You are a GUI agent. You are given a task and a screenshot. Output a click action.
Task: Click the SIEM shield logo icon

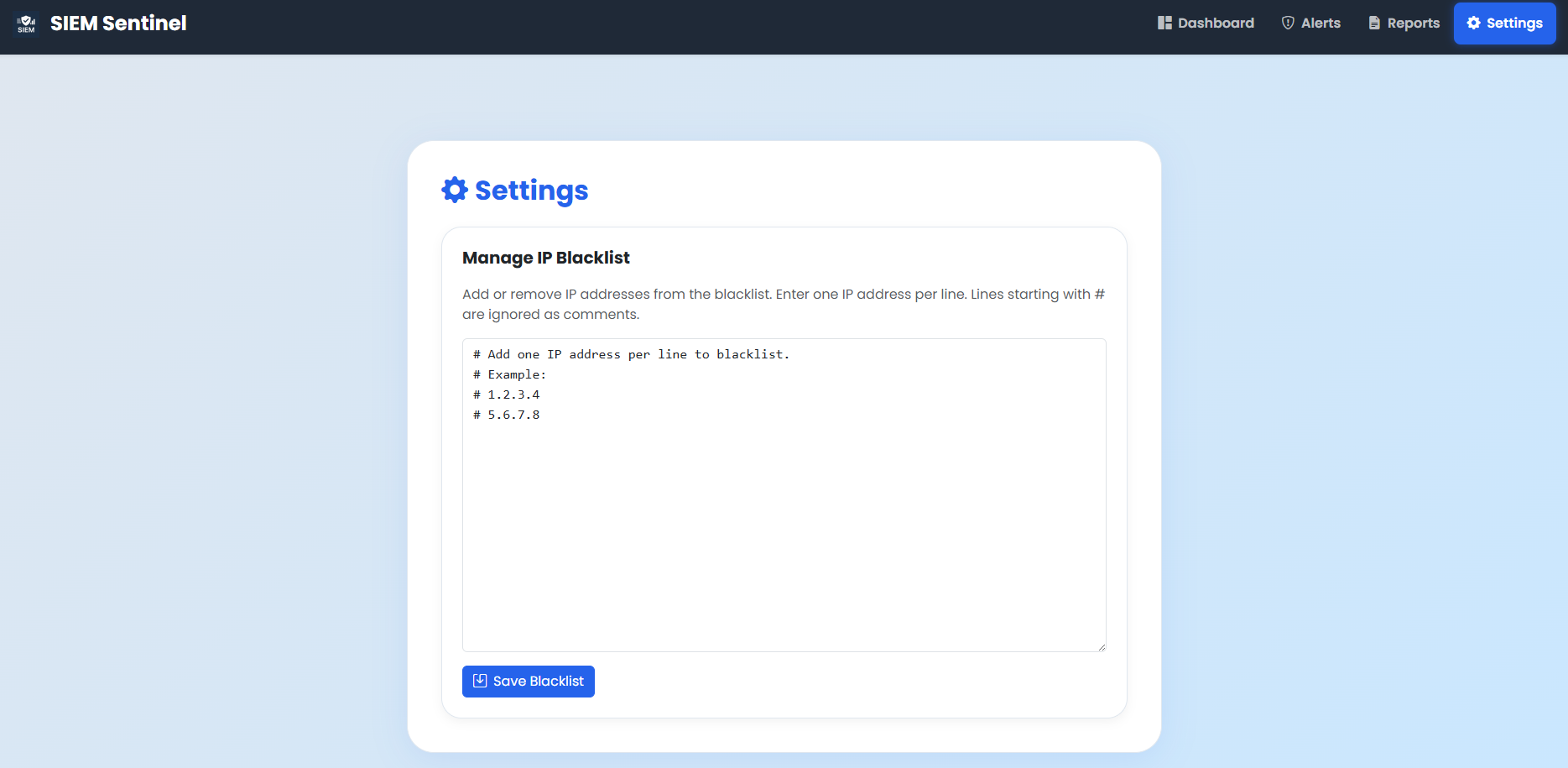(26, 24)
